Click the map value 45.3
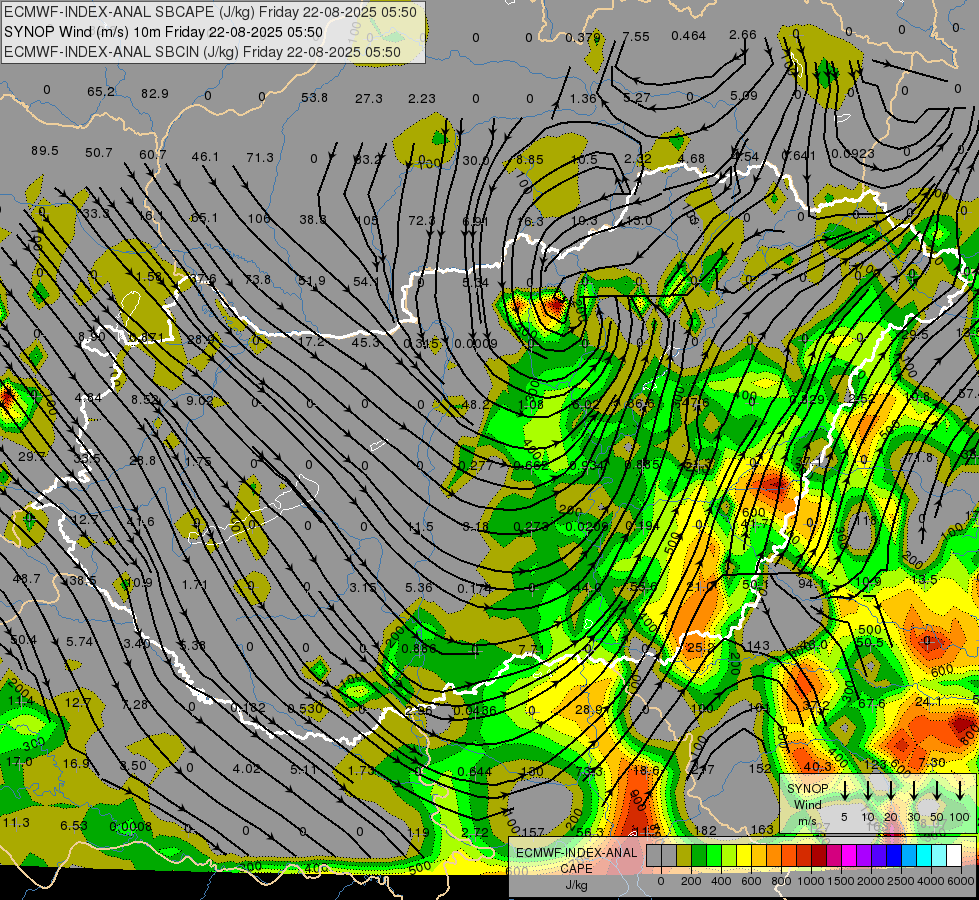Screen dimensions: 979x900 click(x=365, y=342)
